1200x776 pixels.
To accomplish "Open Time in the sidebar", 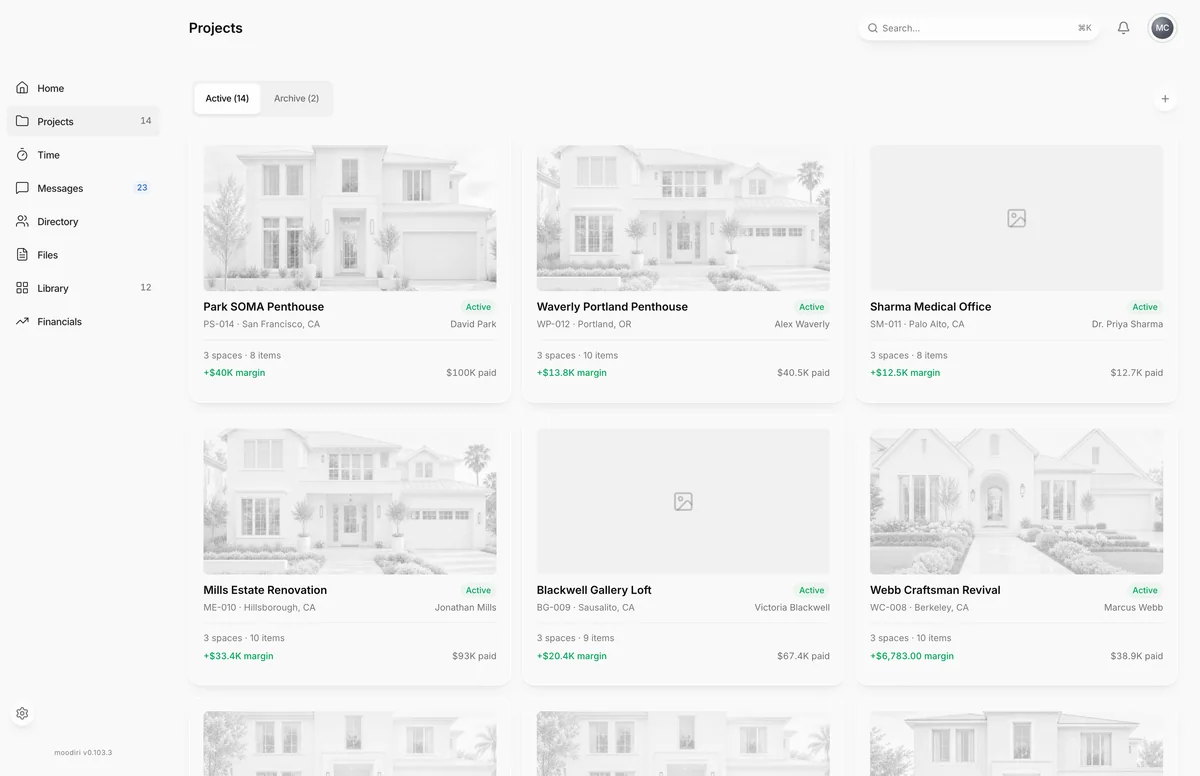I will (83, 155).
